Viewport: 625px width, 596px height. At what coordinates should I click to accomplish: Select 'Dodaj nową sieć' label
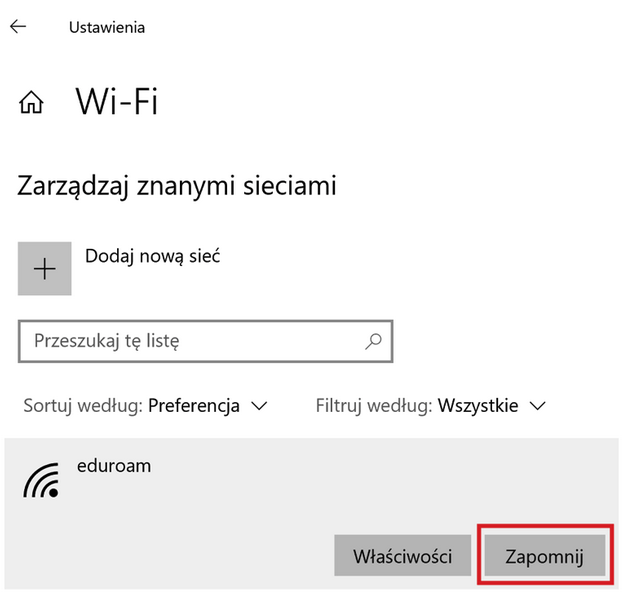(152, 256)
